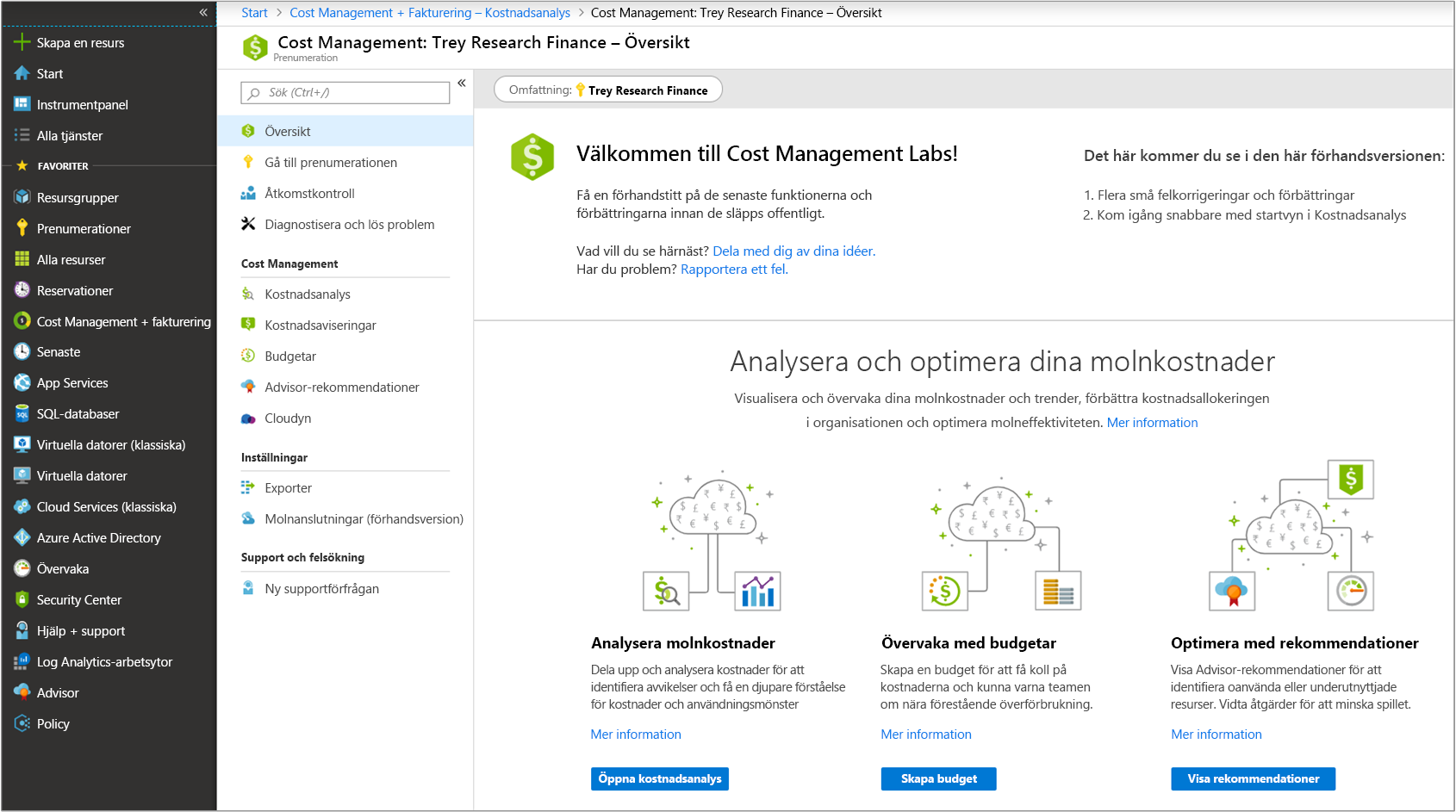Click the Cloudyn menu icon
Viewport: 1456px width, 812px height.
[x=248, y=418]
